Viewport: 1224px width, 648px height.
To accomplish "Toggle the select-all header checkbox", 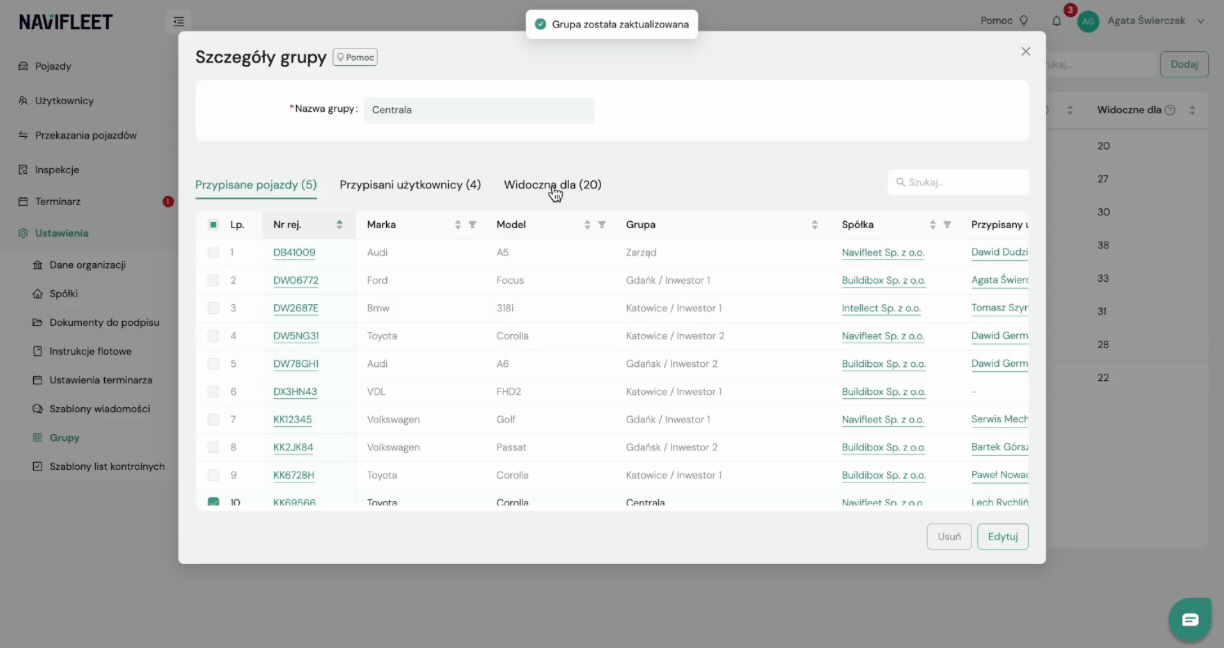I will pyautogui.click(x=213, y=225).
